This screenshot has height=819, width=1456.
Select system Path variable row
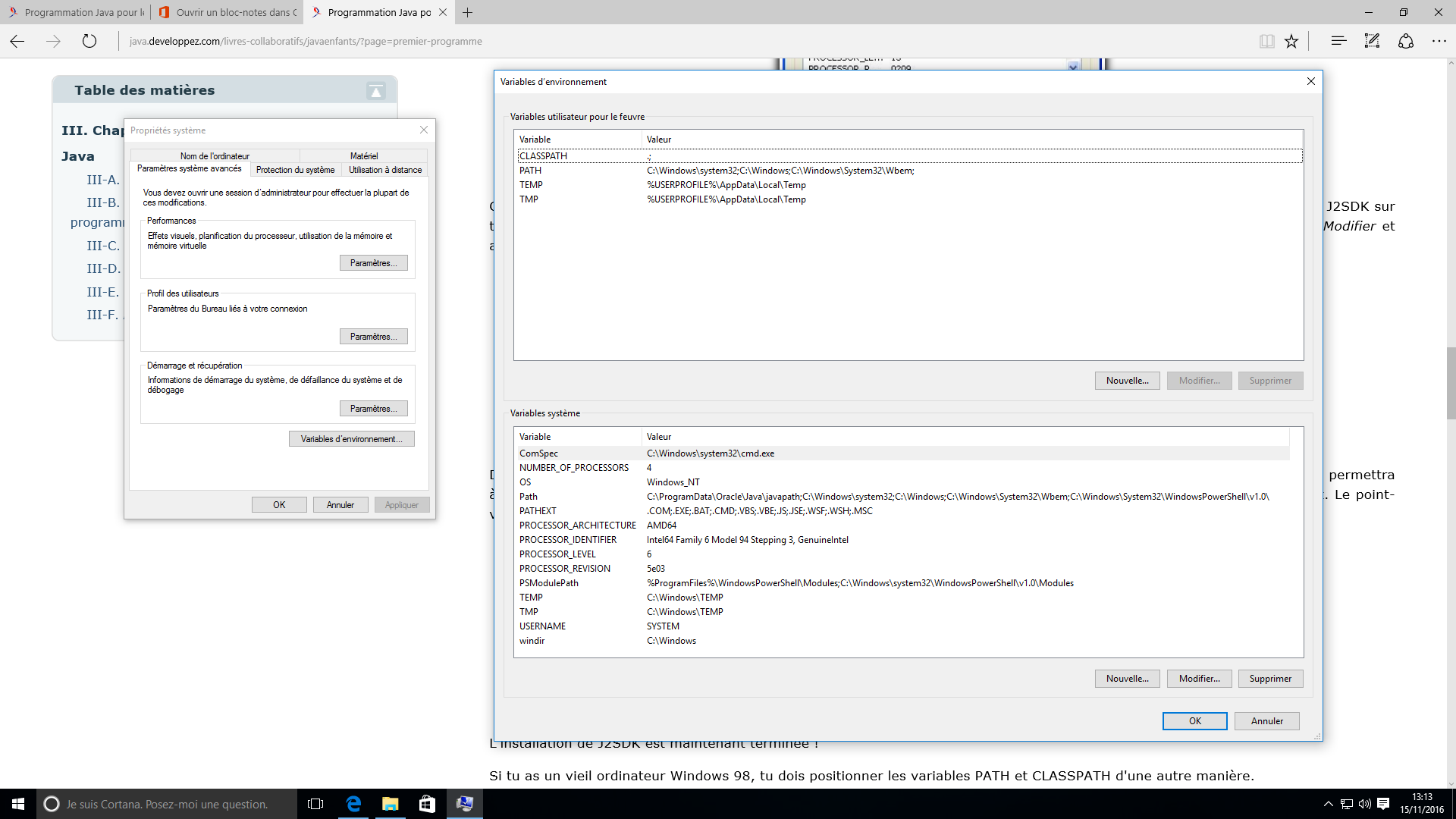[902, 497]
